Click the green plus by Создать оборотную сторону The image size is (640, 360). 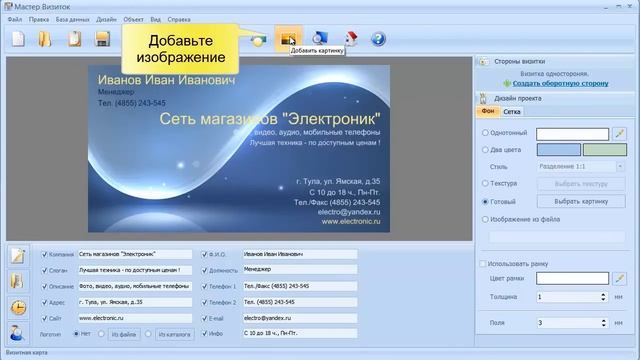[507, 83]
